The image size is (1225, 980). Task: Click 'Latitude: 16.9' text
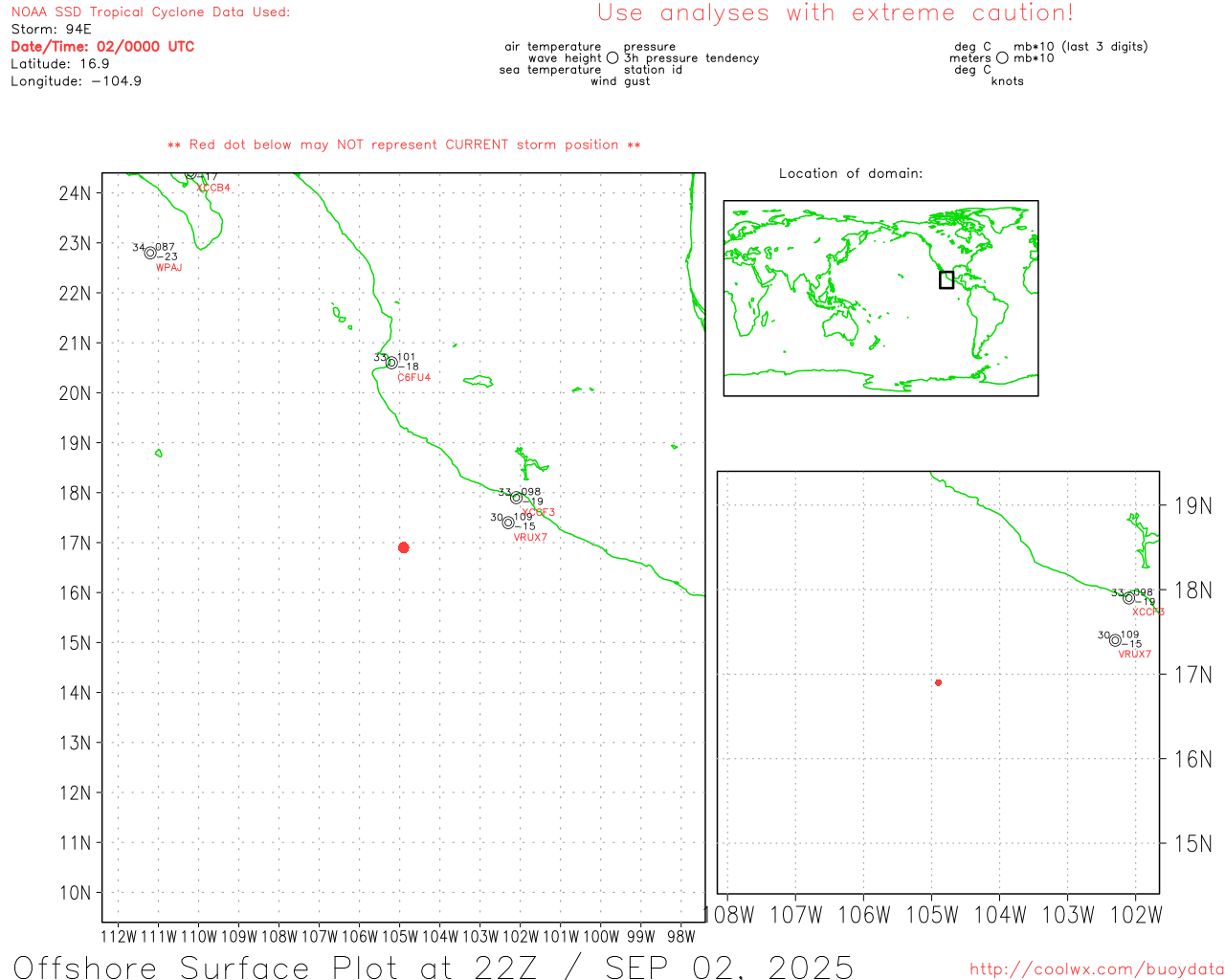60,64
